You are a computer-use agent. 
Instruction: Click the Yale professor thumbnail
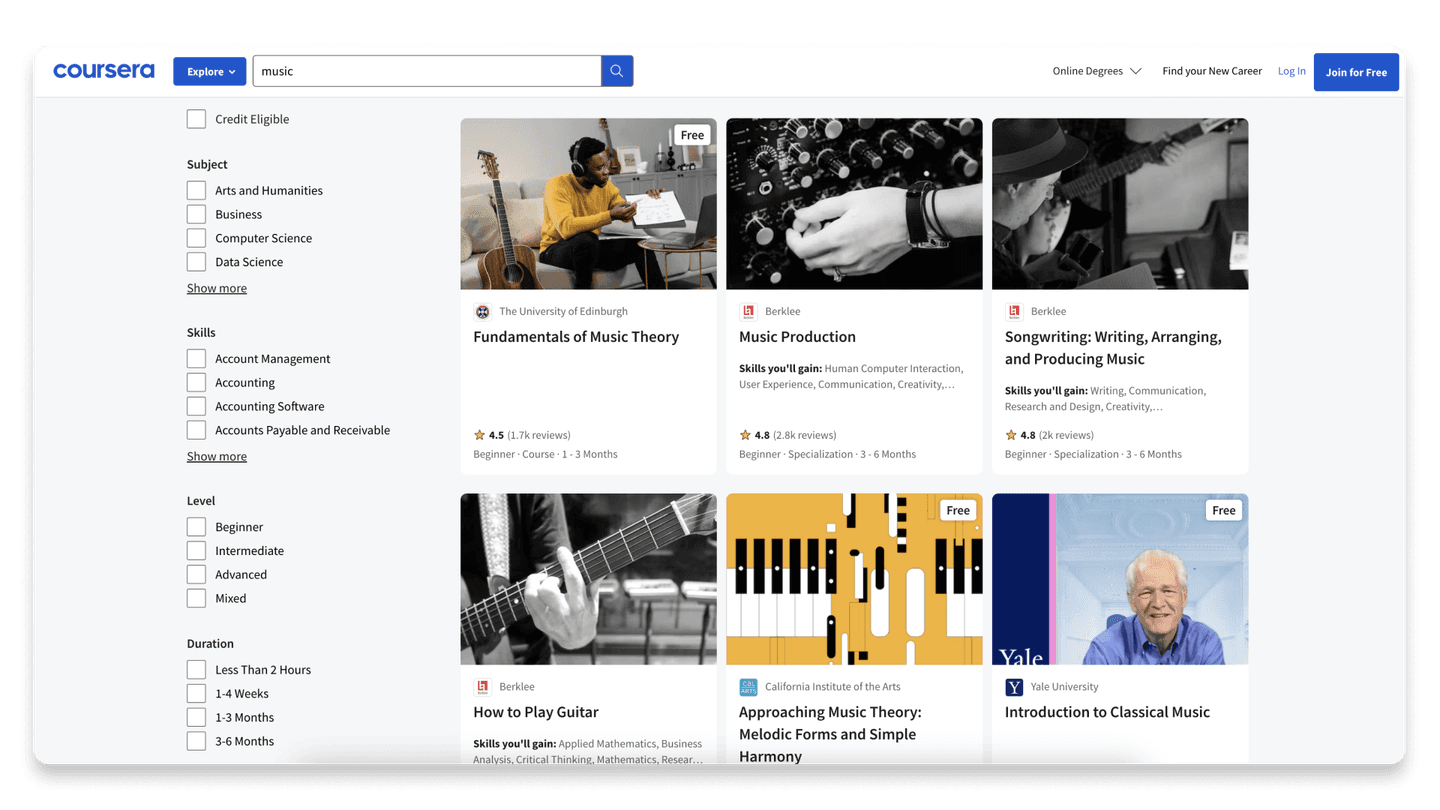click(x=1120, y=579)
